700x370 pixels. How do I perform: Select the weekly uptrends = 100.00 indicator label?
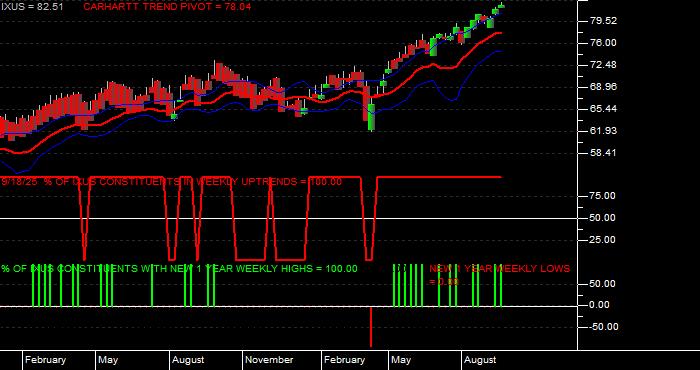tap(172, 182)
